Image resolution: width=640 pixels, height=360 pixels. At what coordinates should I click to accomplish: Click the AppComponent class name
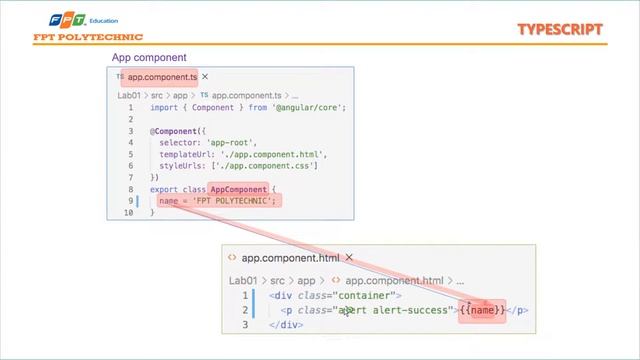coord(238,189)
